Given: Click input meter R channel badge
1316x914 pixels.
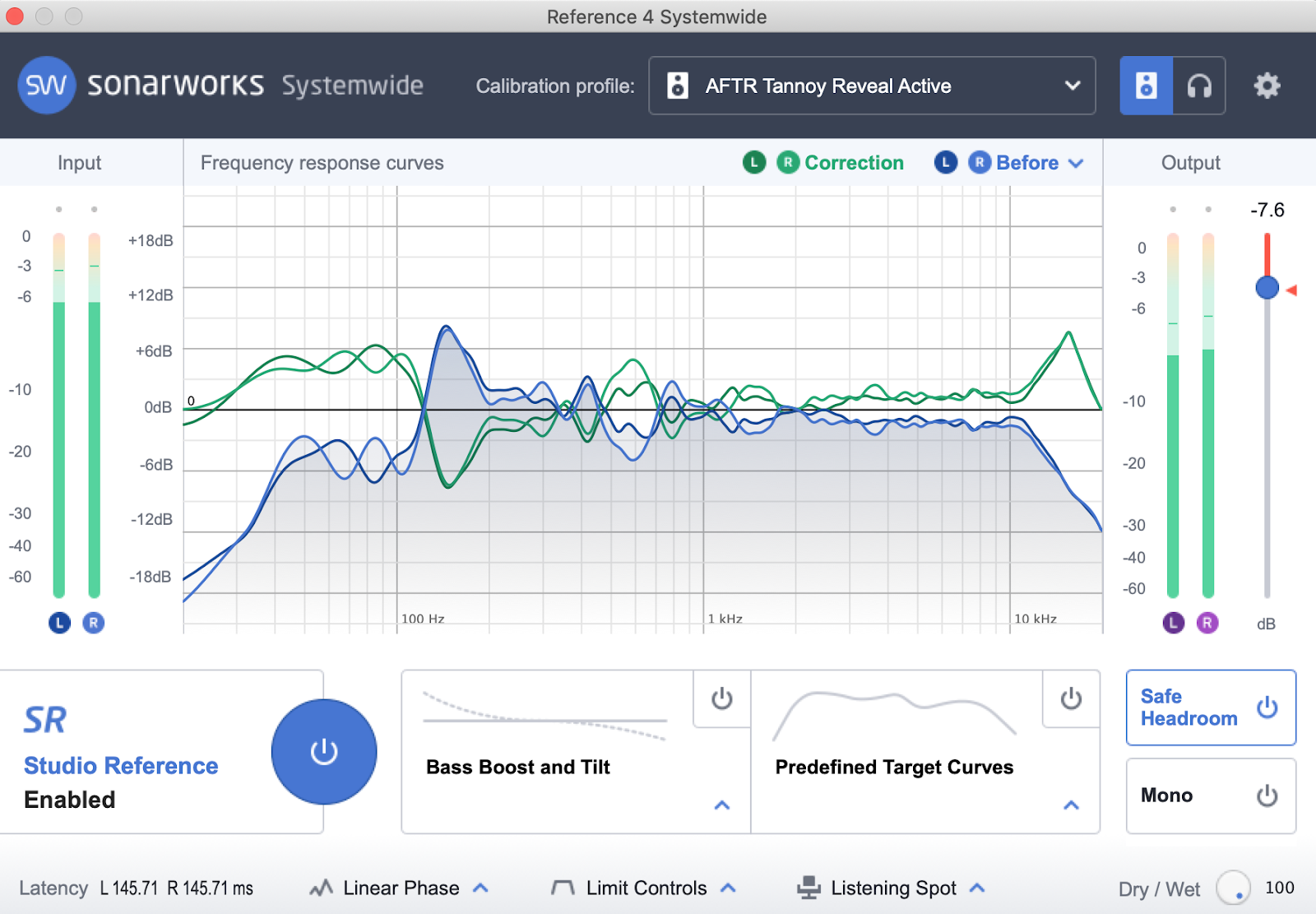Looking at the screenshot, I should pyautogui.click(x=94, y=623).
